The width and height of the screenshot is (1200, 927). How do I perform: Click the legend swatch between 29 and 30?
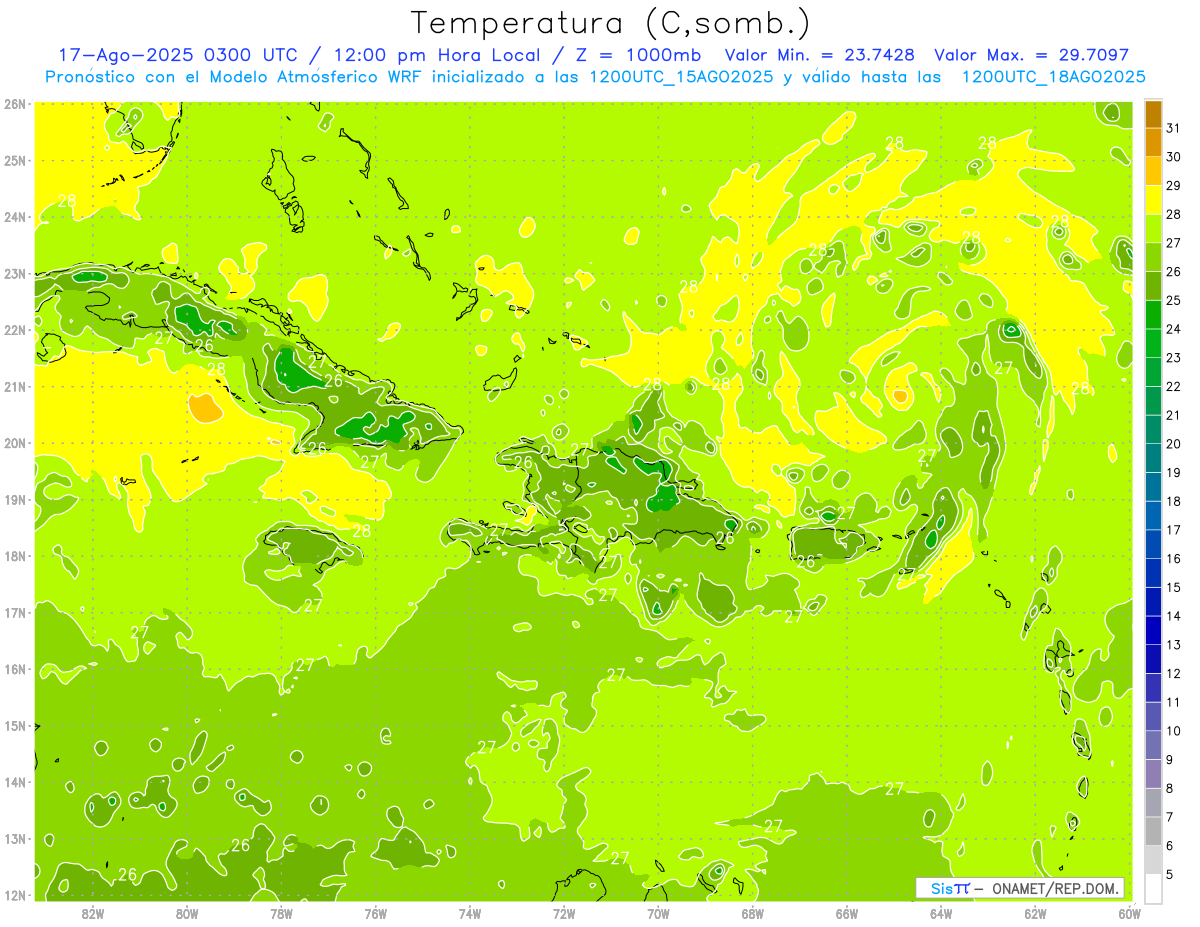1153,171
